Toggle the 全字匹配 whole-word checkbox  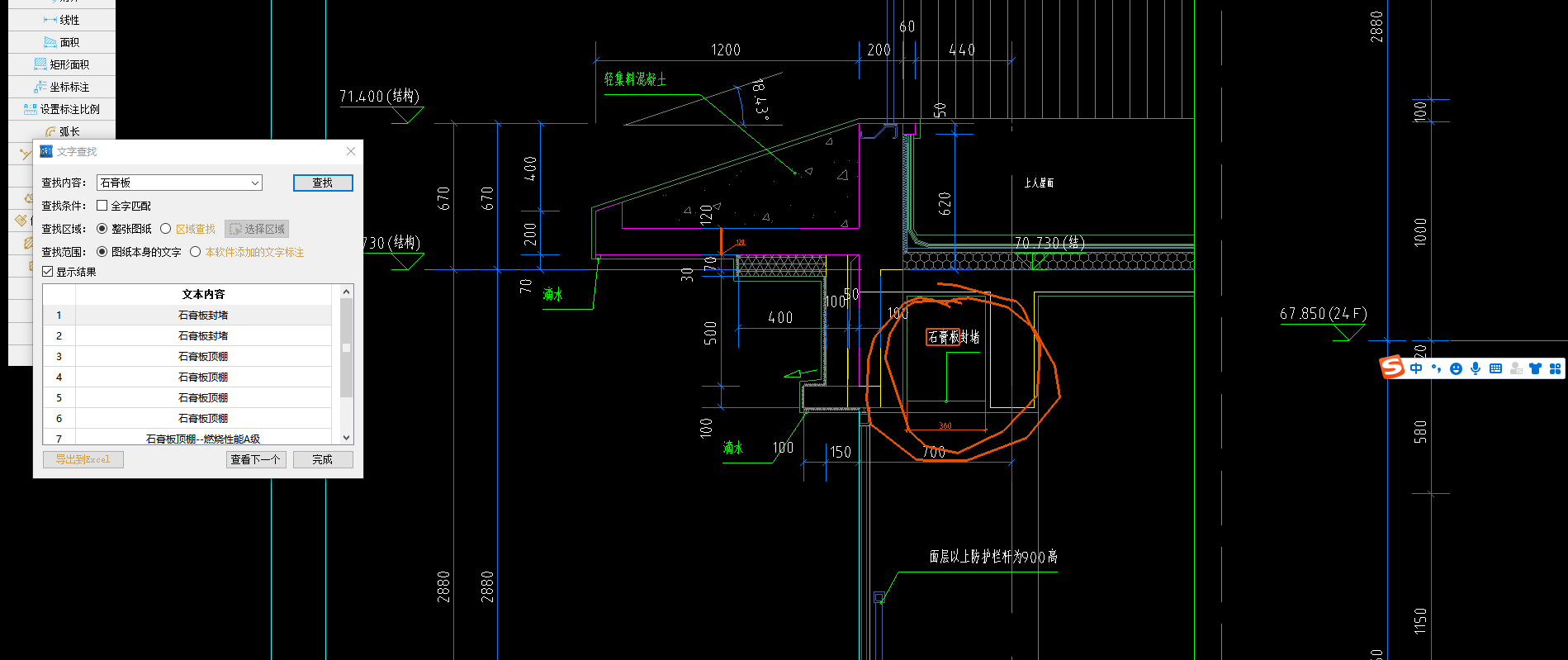point(102,206)
